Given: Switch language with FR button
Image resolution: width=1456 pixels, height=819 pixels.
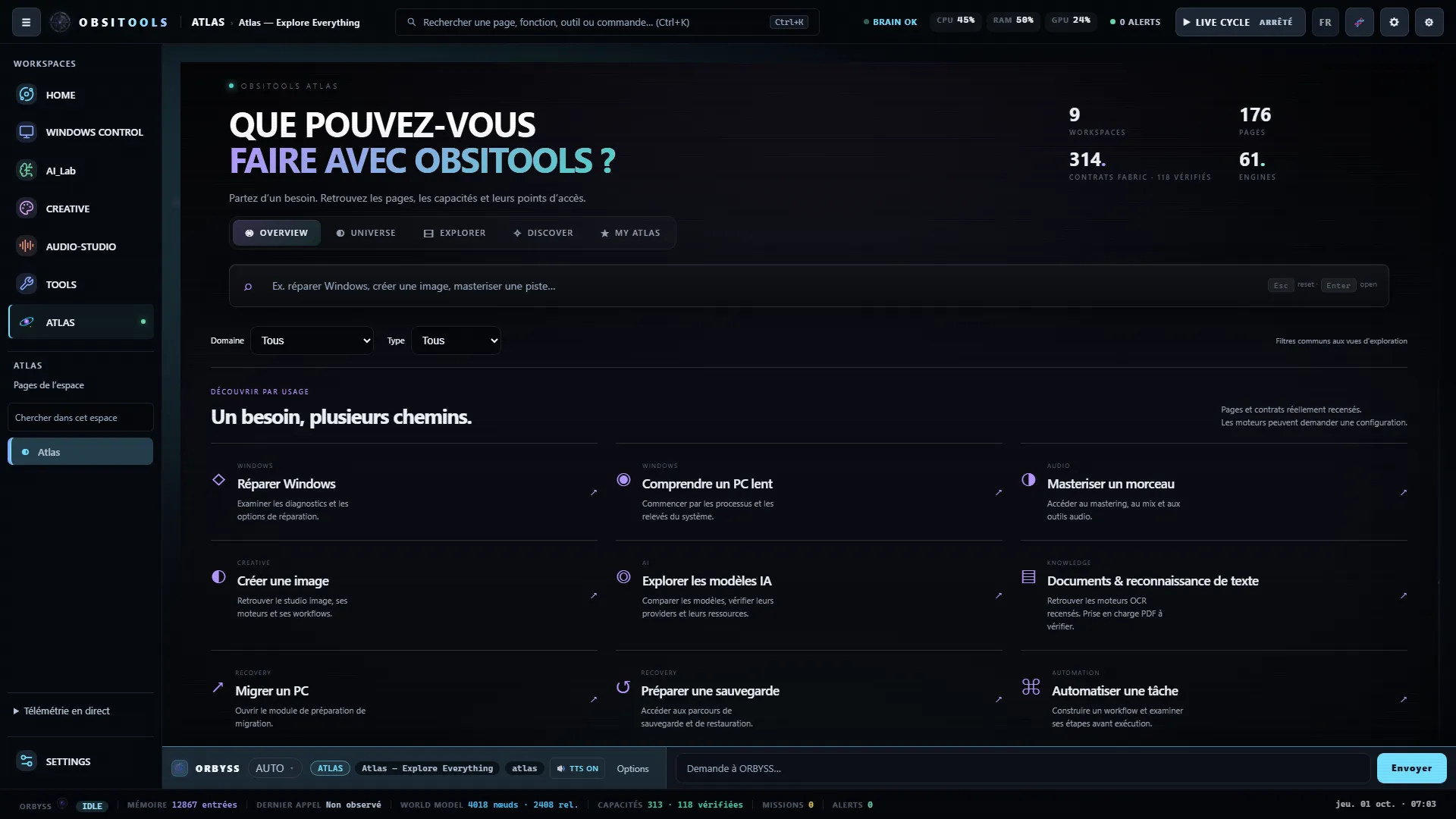Looking at the screenshot, I should [1325, 22].
